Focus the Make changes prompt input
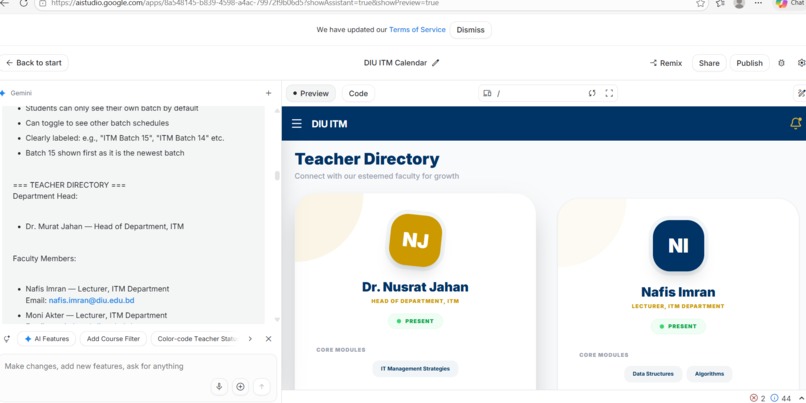The width and height of the screenshot is (806, 403). 138,366
